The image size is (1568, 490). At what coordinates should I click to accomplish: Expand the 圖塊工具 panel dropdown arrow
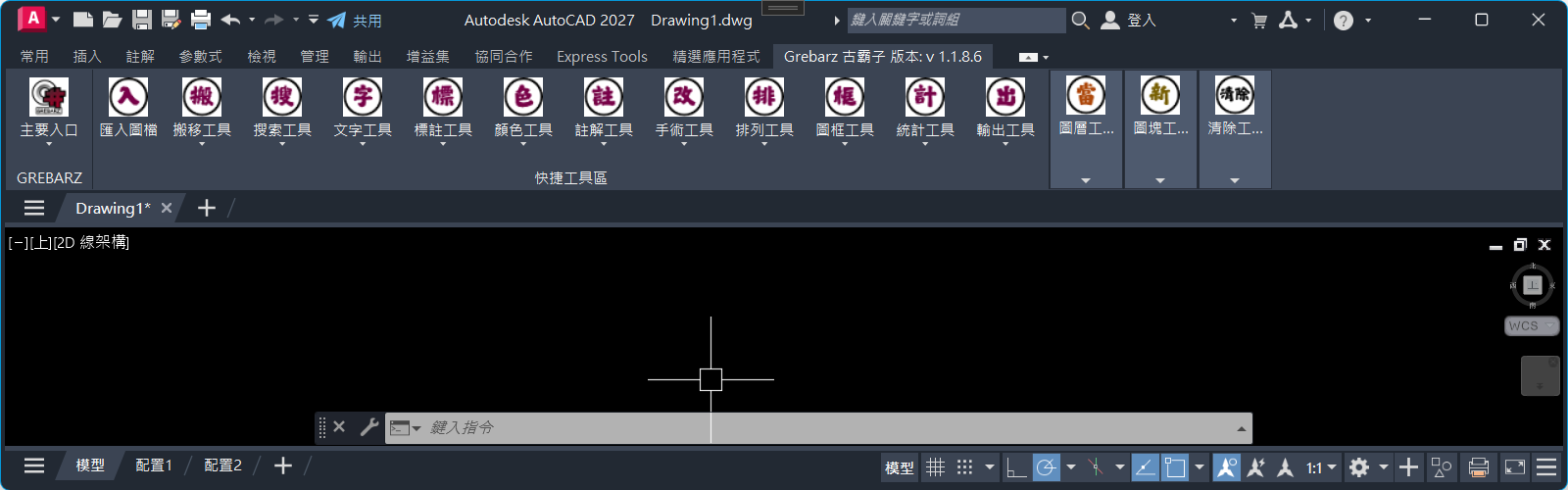[1160, 180]
